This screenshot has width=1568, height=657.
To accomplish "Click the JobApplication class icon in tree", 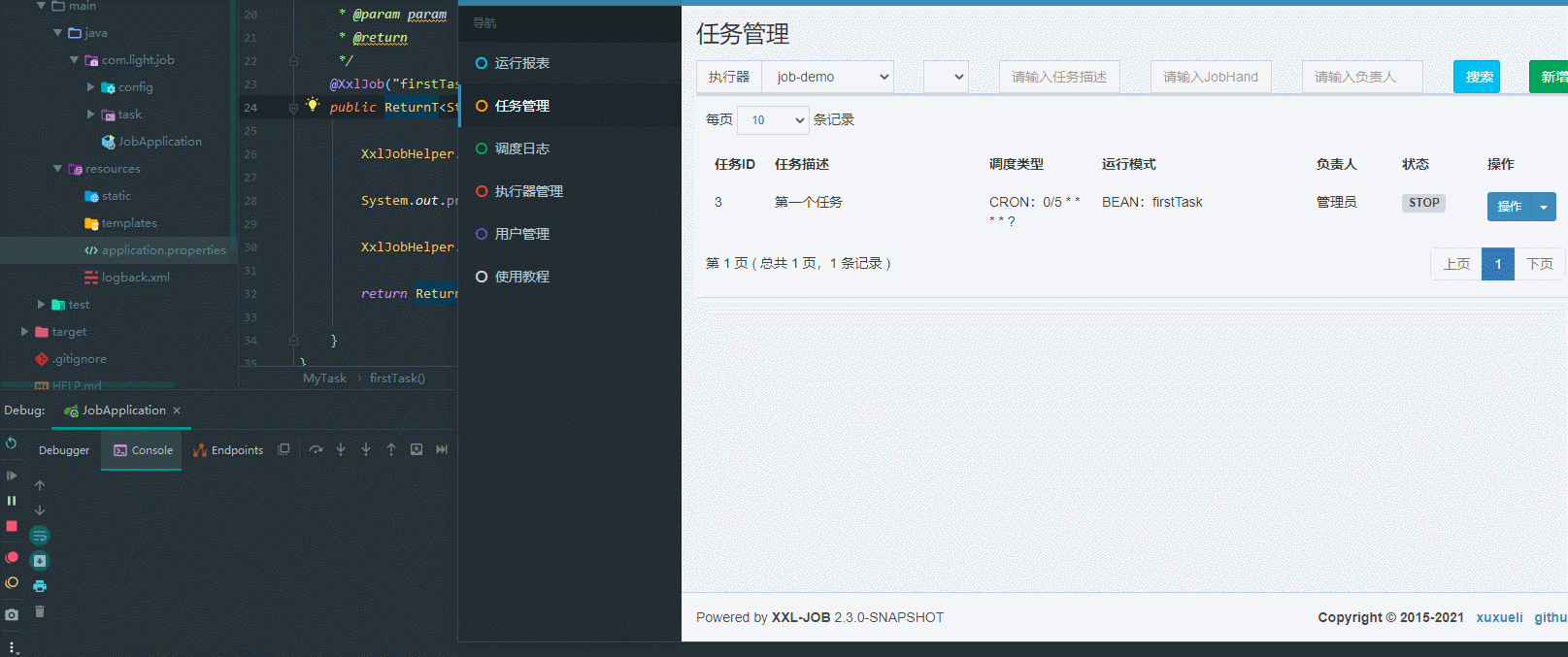I will (x=109, y=142).
